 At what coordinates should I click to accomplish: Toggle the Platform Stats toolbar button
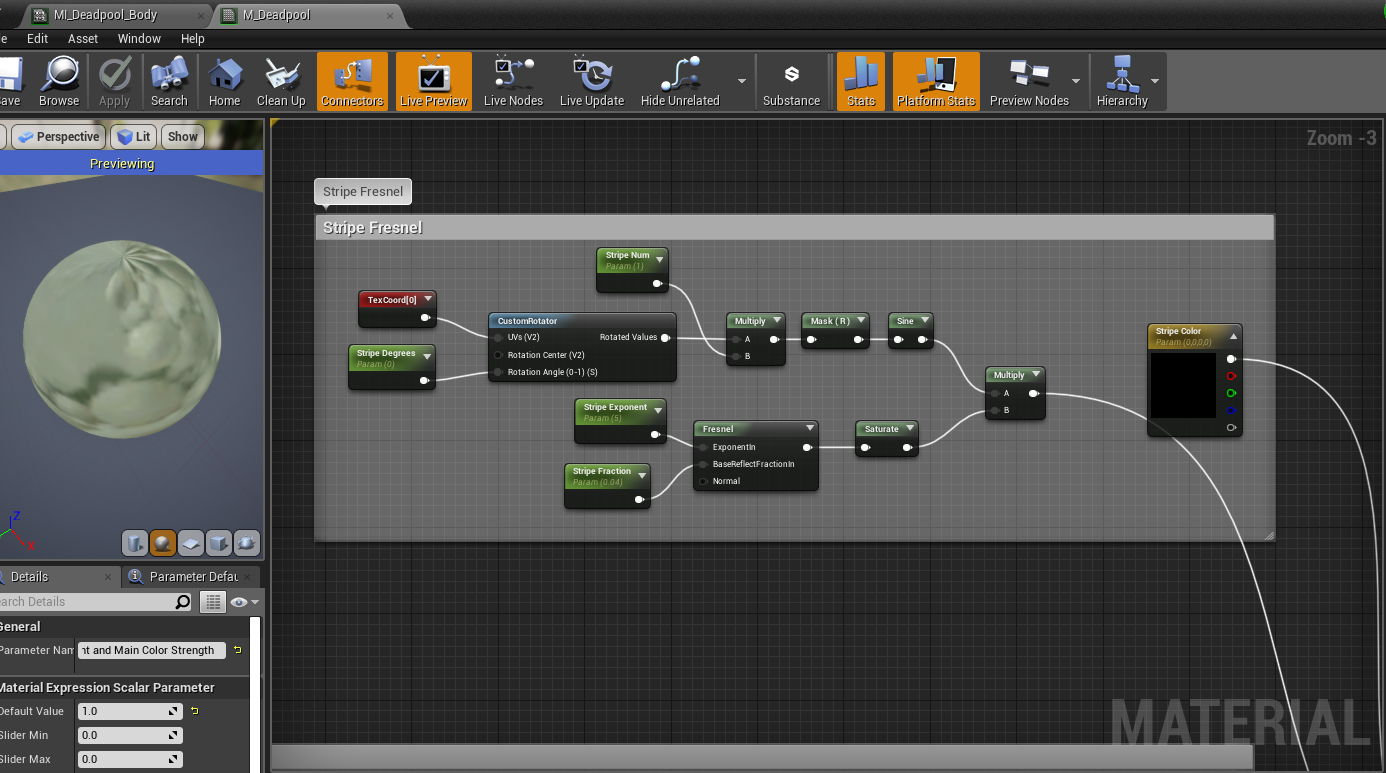[x=936, y=81]
